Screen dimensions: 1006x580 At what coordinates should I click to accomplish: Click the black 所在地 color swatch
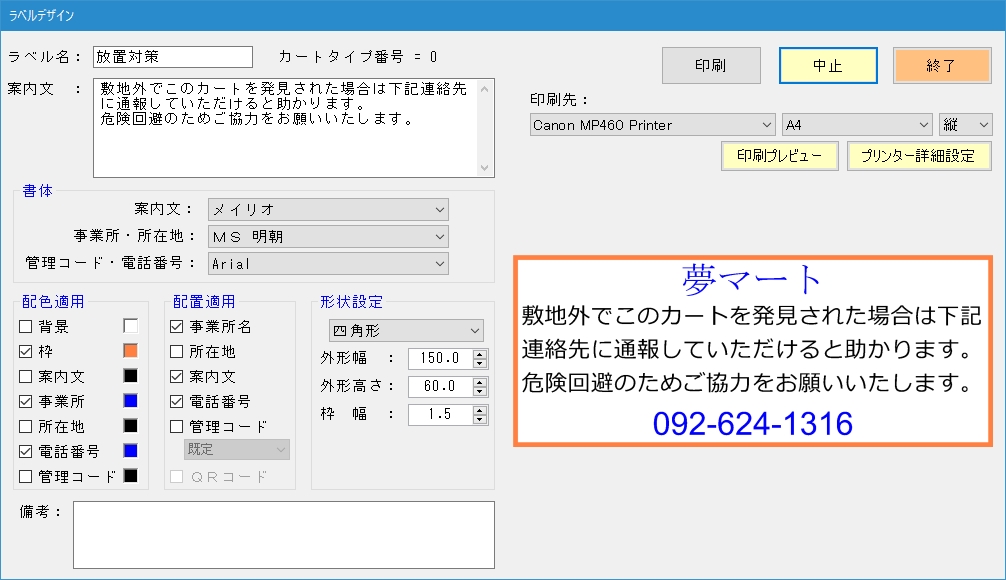pos(131,426)
